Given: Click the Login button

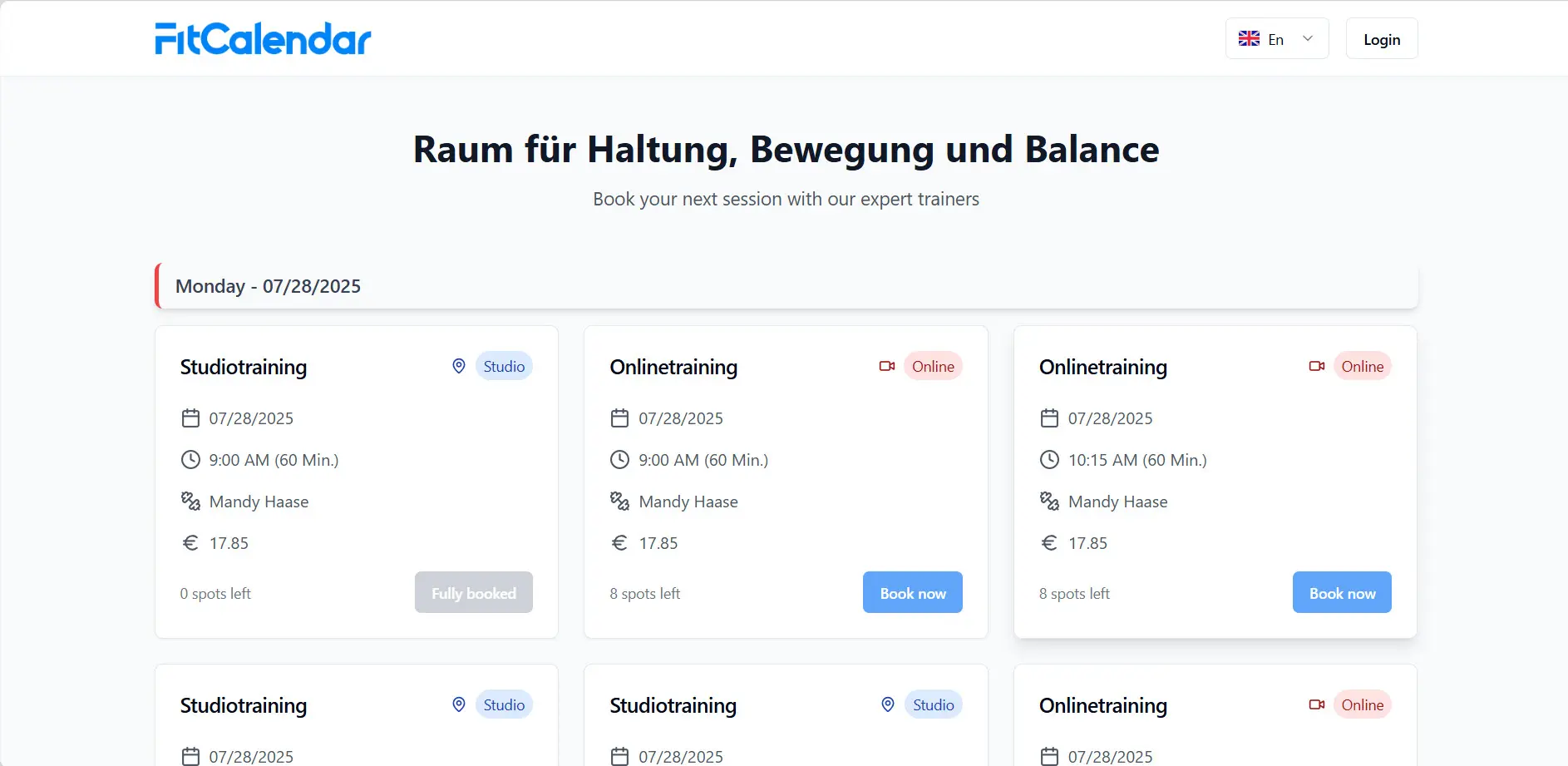Looking at the screenshot, I should point(1382,39).
